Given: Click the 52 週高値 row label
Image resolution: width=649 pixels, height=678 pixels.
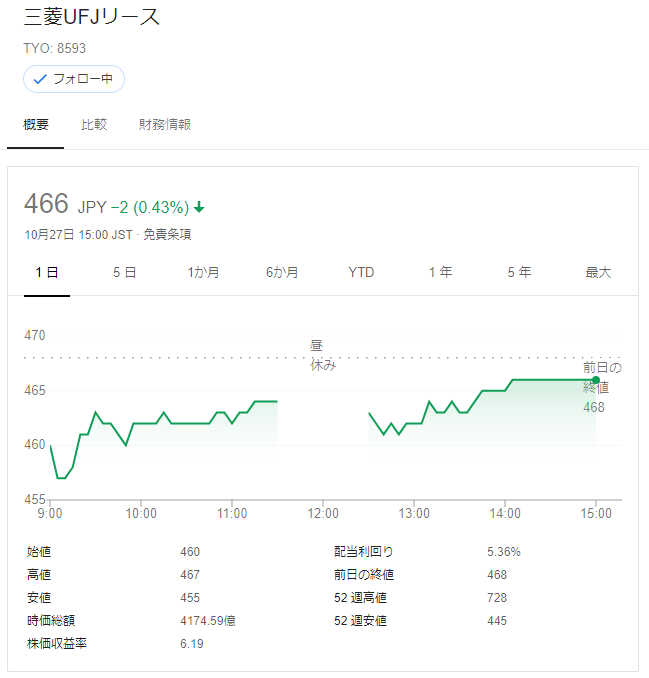Looking at the screenshot, I should tap(360, 598).
